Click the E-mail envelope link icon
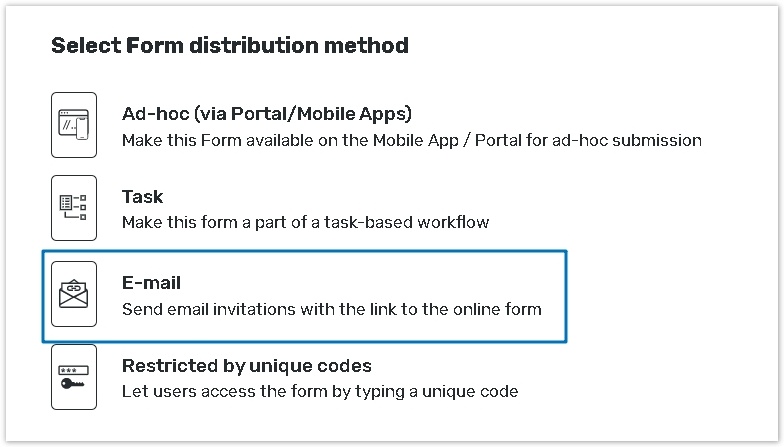This screenshot has height=447, width=784. tap(74, 293)
